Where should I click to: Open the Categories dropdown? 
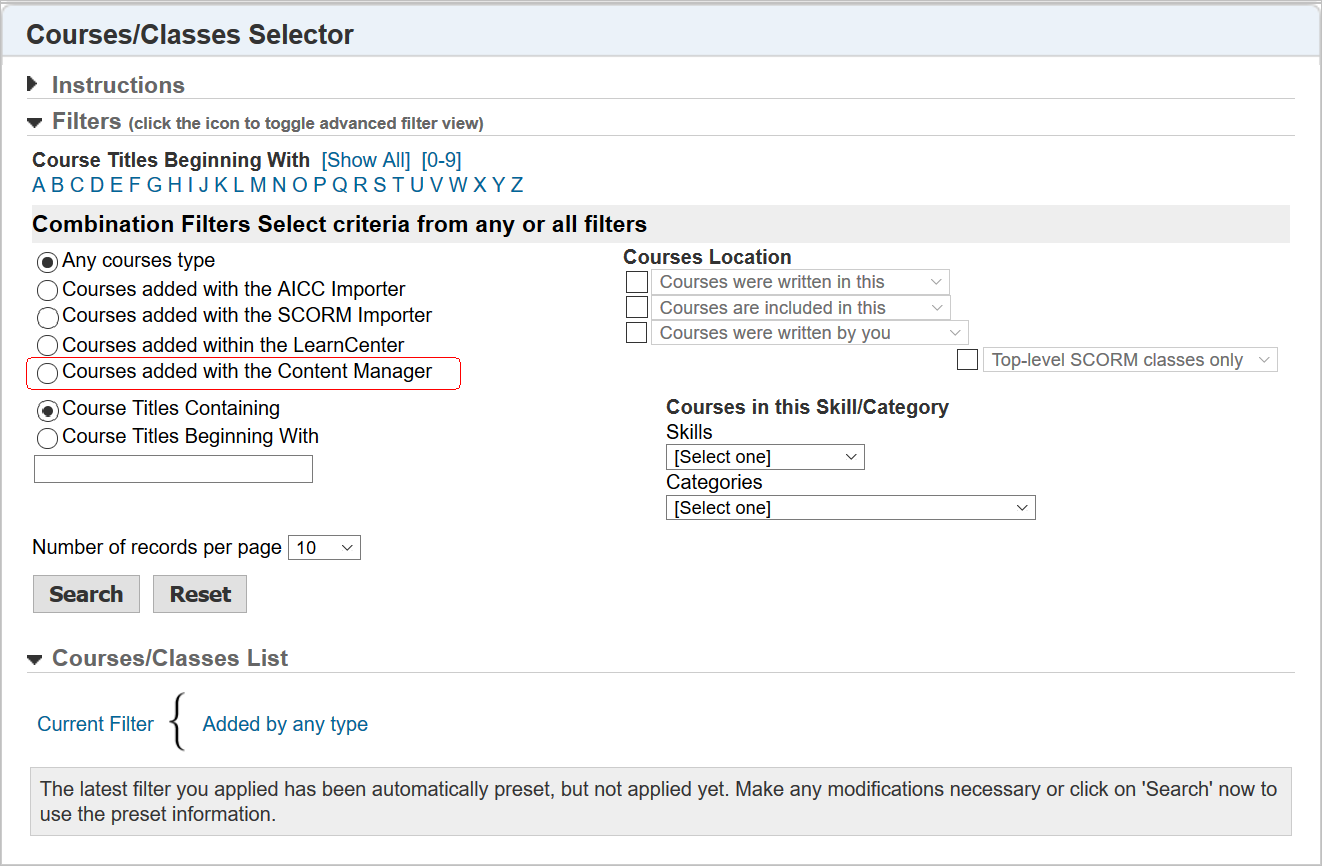[x=850, y=508]
